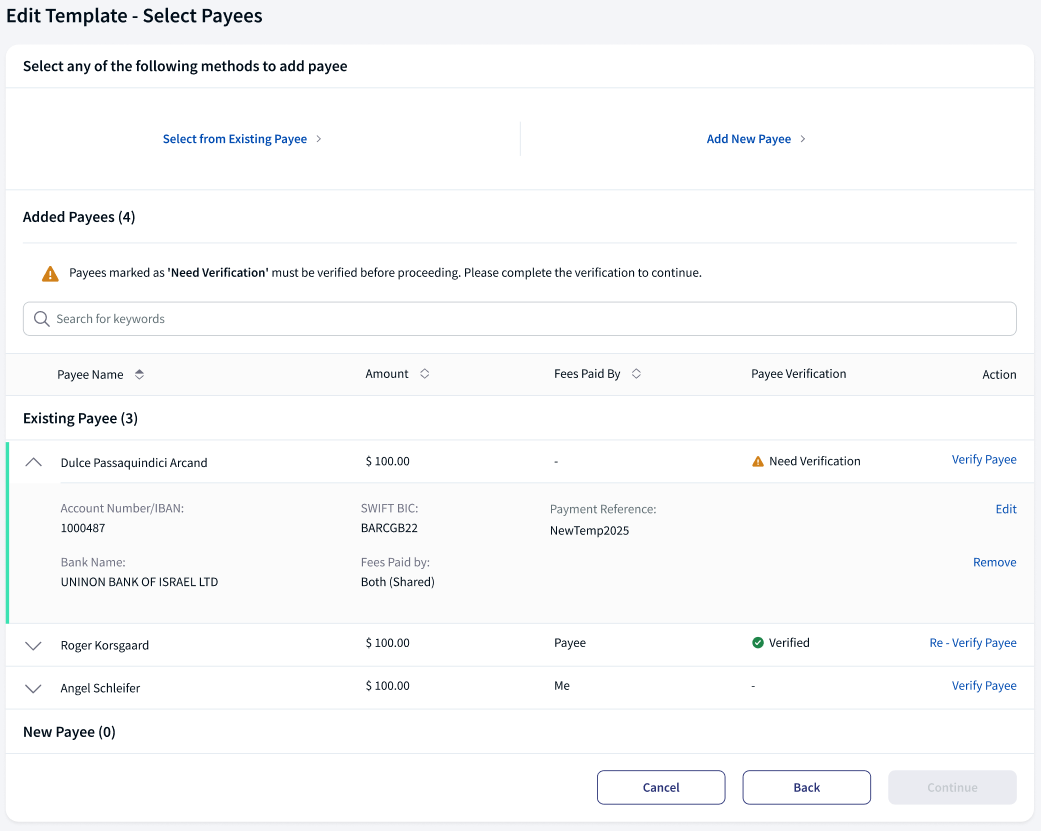
Task: Expand the Angel Schleifer payee row
Action: pos(33,688)
